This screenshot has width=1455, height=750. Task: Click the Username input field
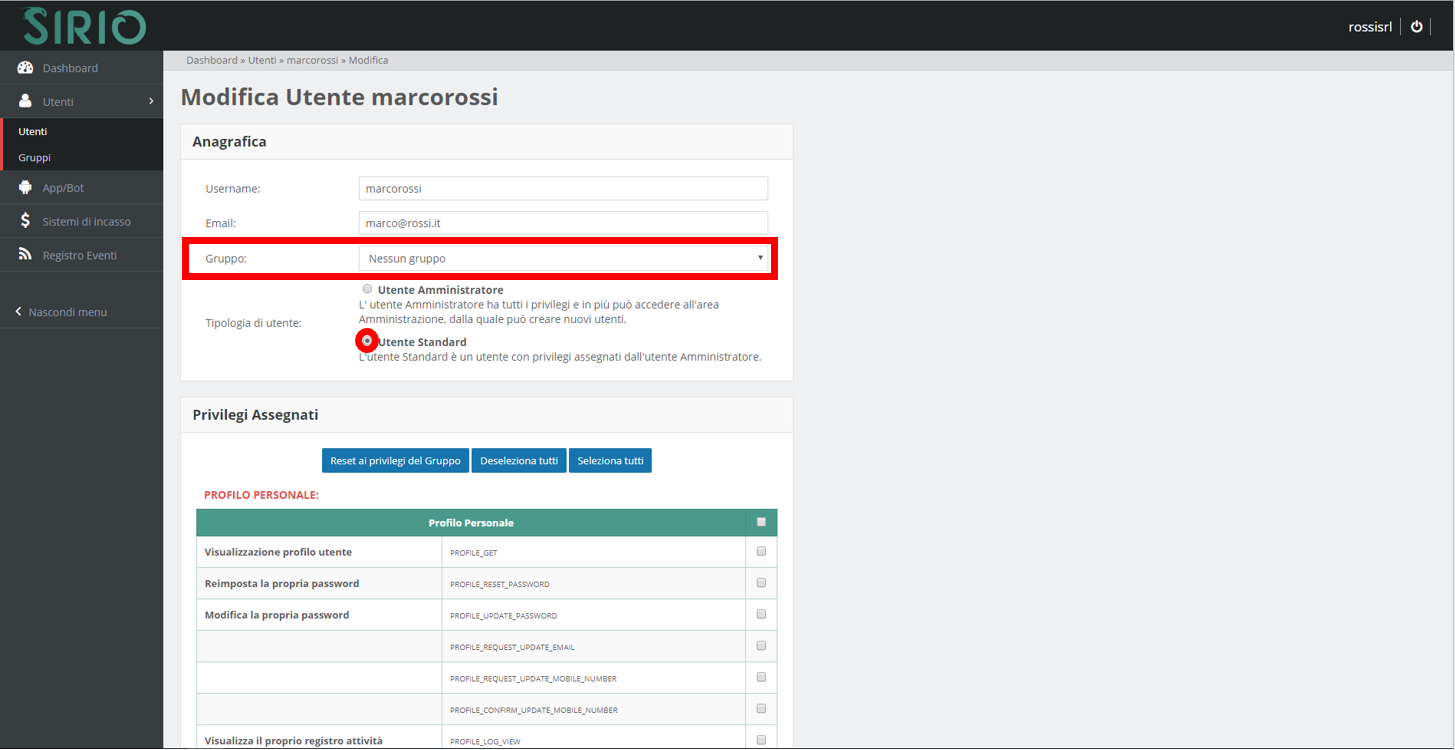[x=563, y=188]
